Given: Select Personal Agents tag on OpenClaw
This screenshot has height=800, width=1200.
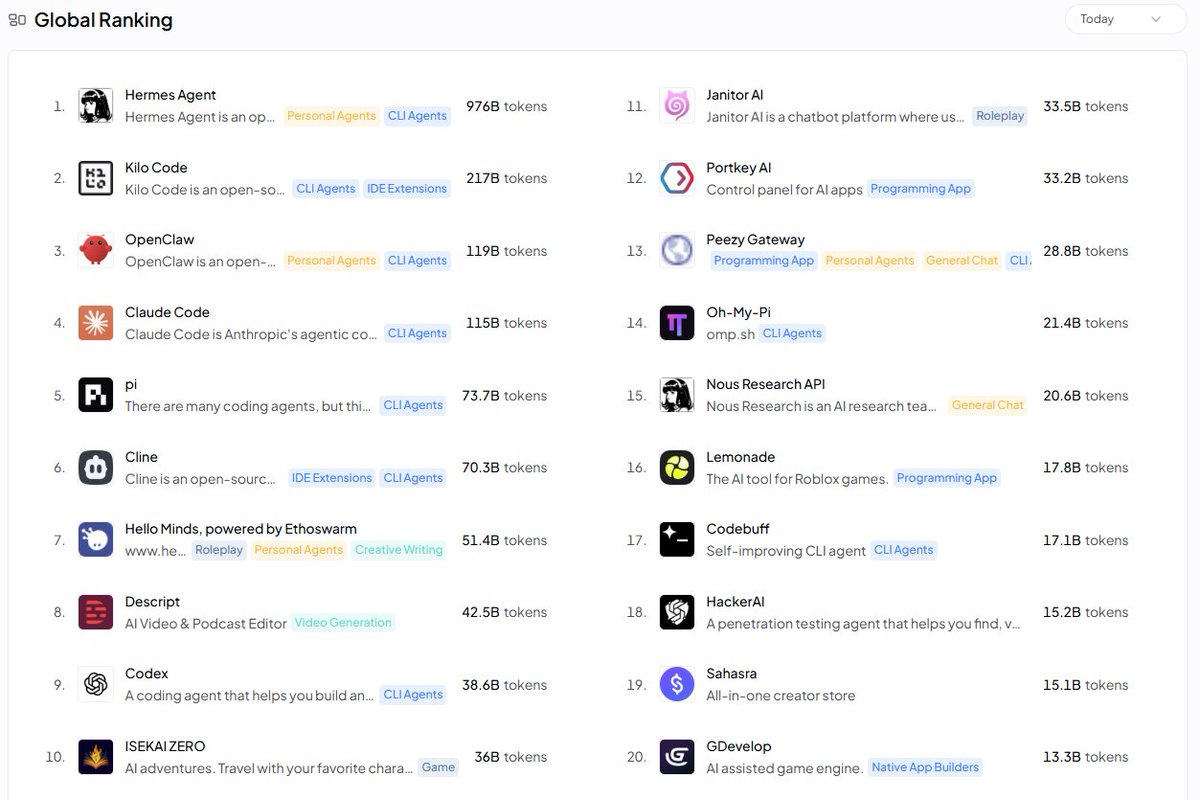Looking at the screenshot, I should point(331,260).
